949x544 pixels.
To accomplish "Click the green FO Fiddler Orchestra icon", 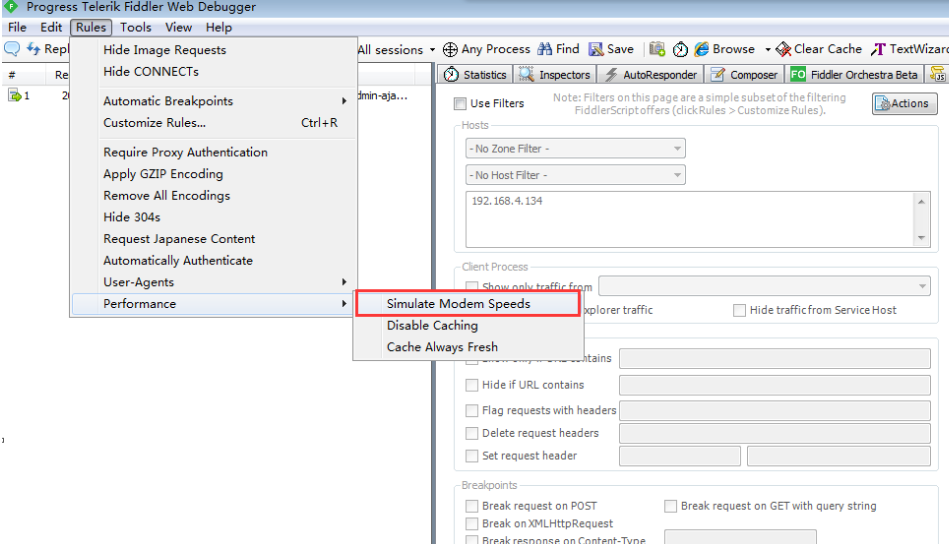I will point(798,74).
